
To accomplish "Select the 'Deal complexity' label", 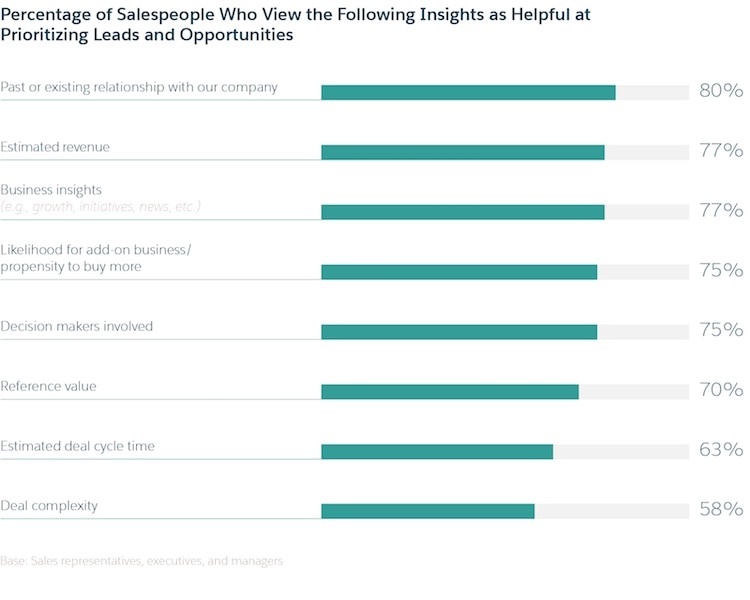I will pyautogui.click(x=49, y=506).
